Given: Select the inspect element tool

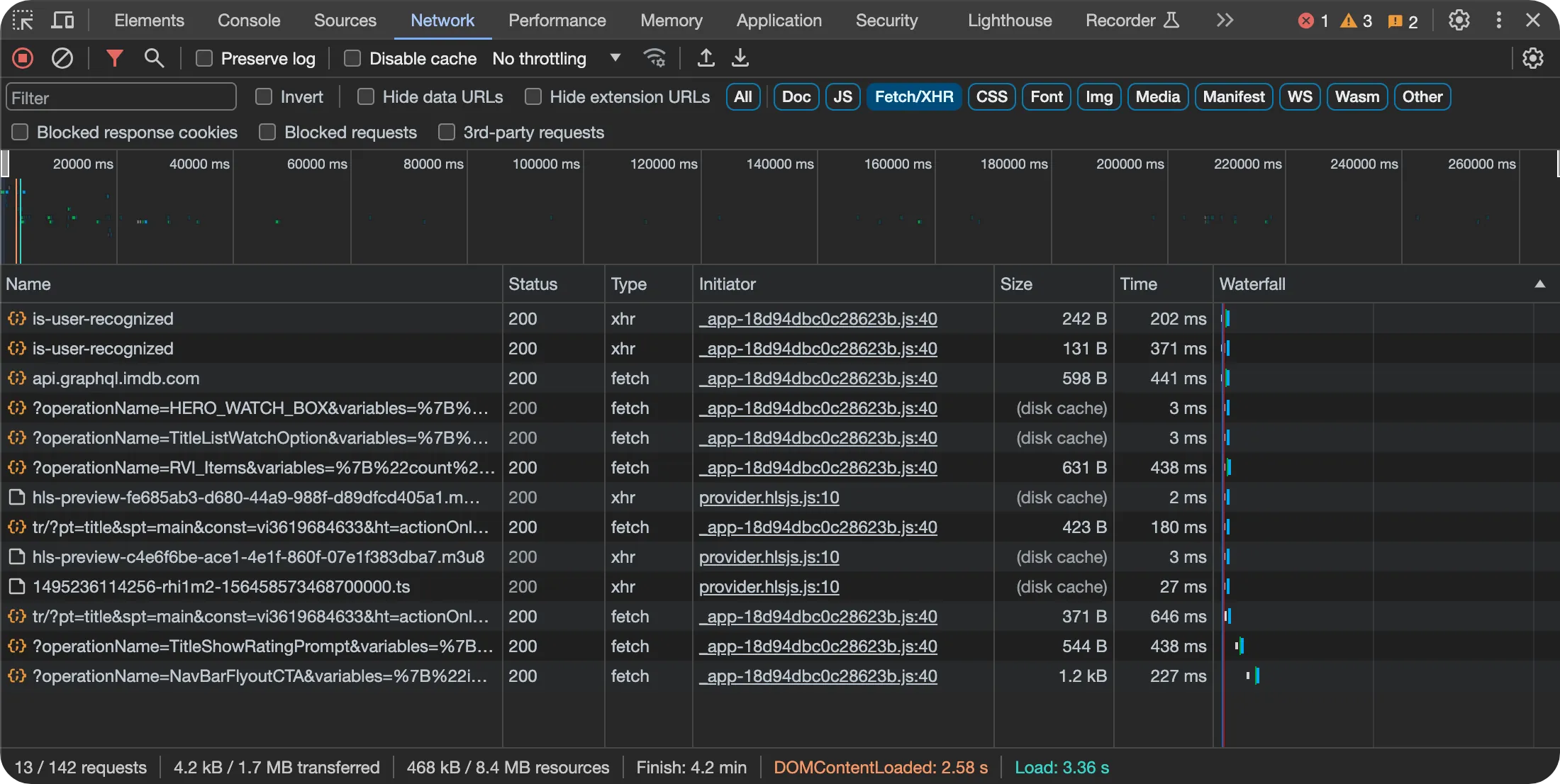Looking at the screenshot, I should pos(23,21).
